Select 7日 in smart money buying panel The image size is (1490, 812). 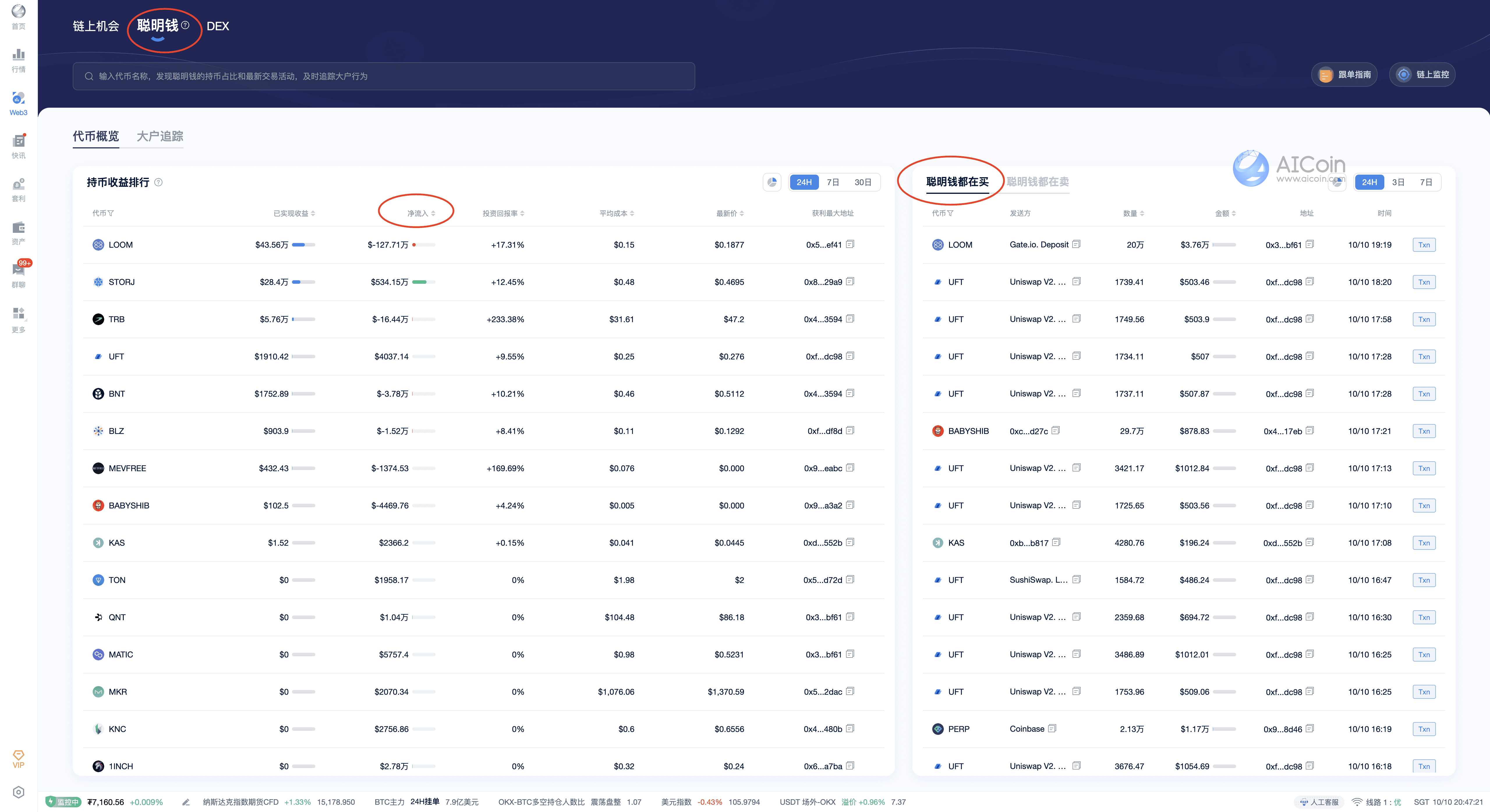1426,182
